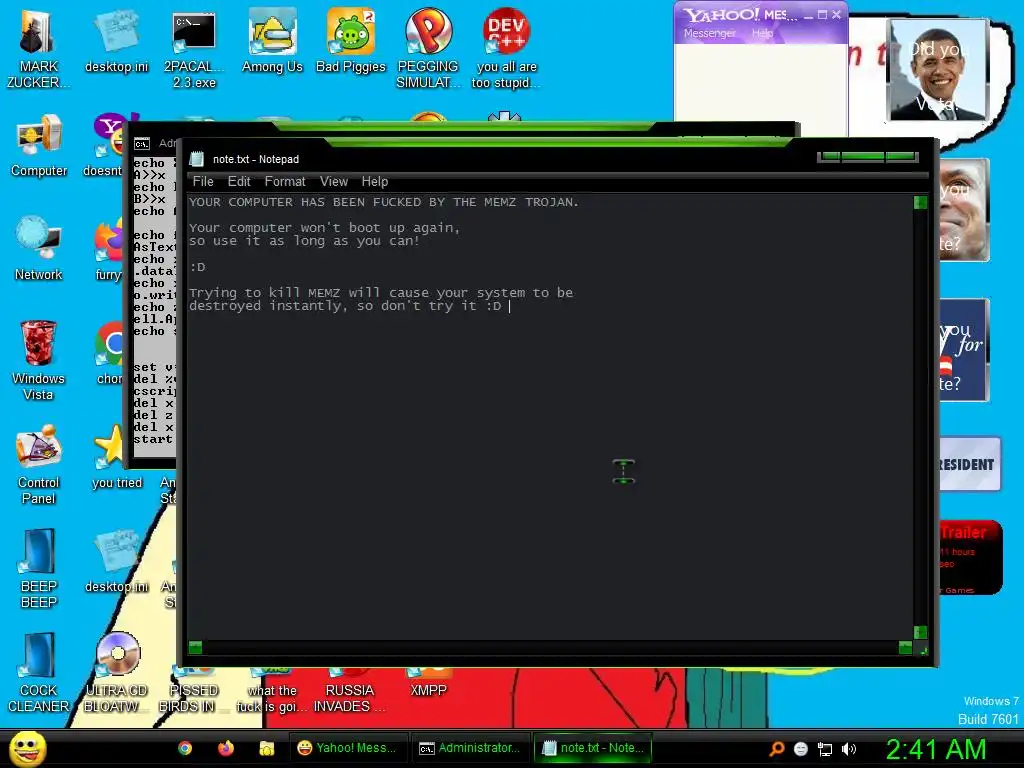Click the 'YOUR COMPUTER HAS BEEN' text line
This screenshot has width=1024, height=768.
[x=383, y=202]
